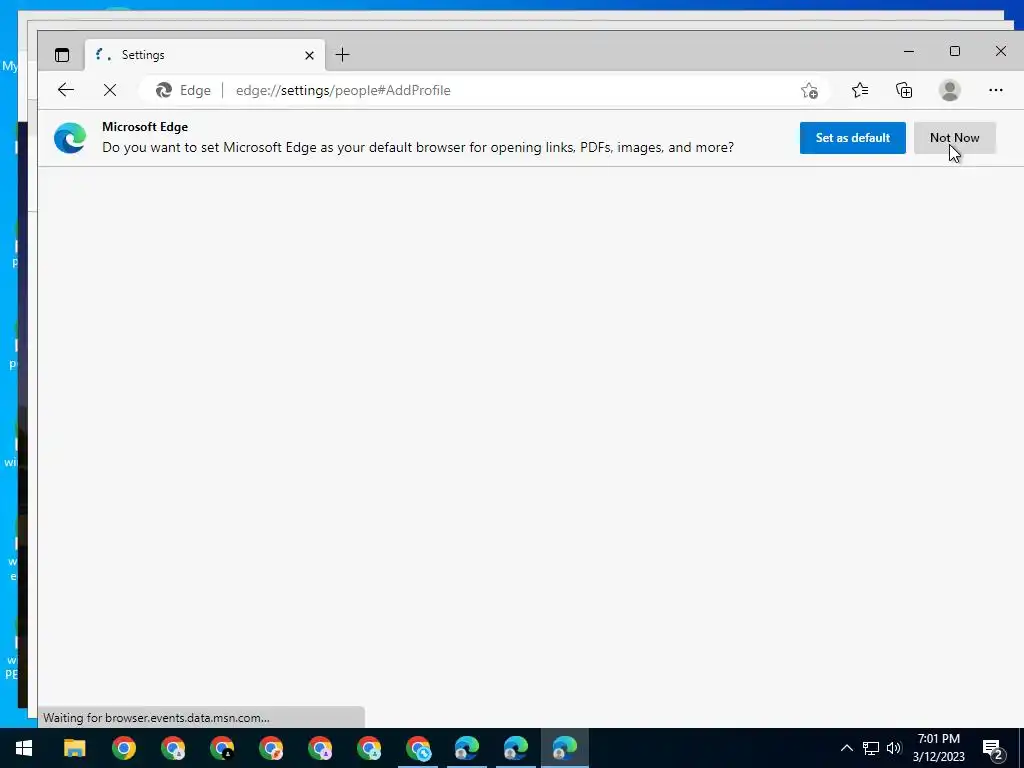Open the tab actions menu icon
The image size is (1024, 768).
[x=62, y=55]
